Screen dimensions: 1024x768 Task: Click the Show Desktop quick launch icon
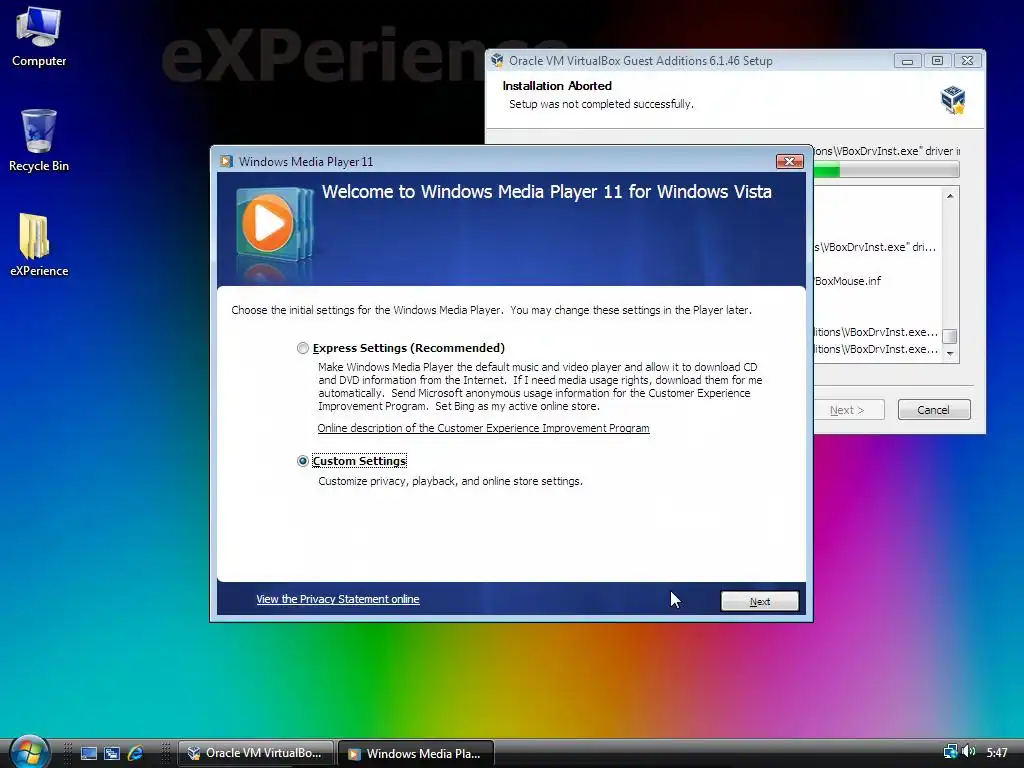coord(88,753)
